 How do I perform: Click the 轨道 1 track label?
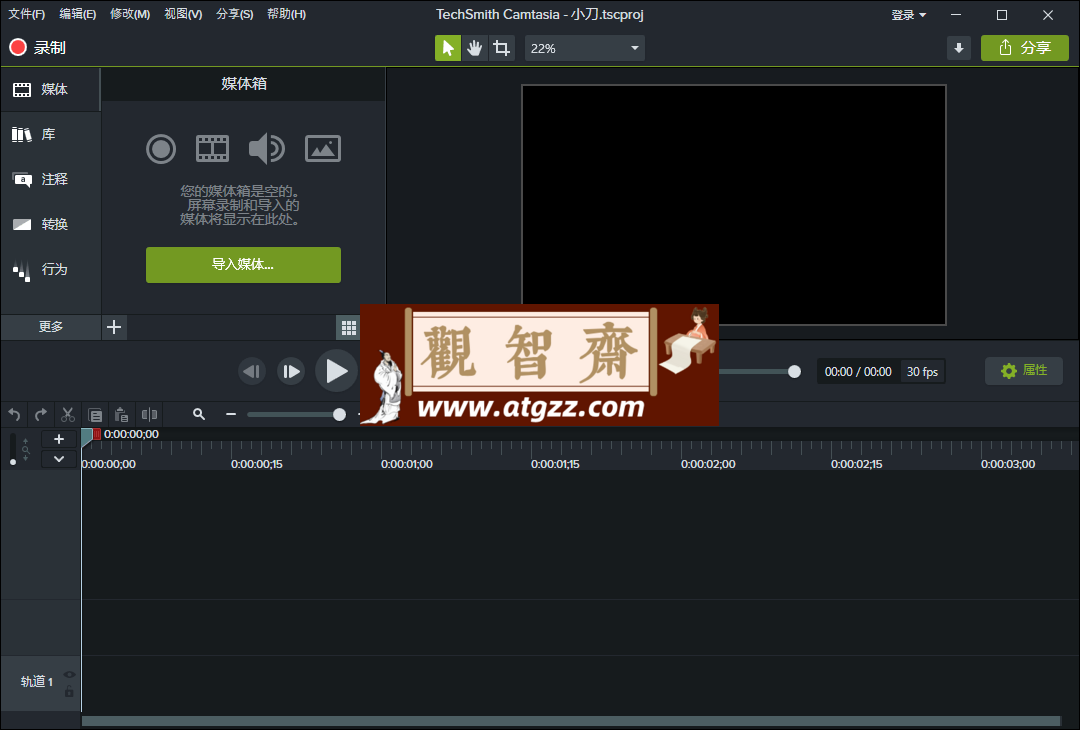click(37, 682)
